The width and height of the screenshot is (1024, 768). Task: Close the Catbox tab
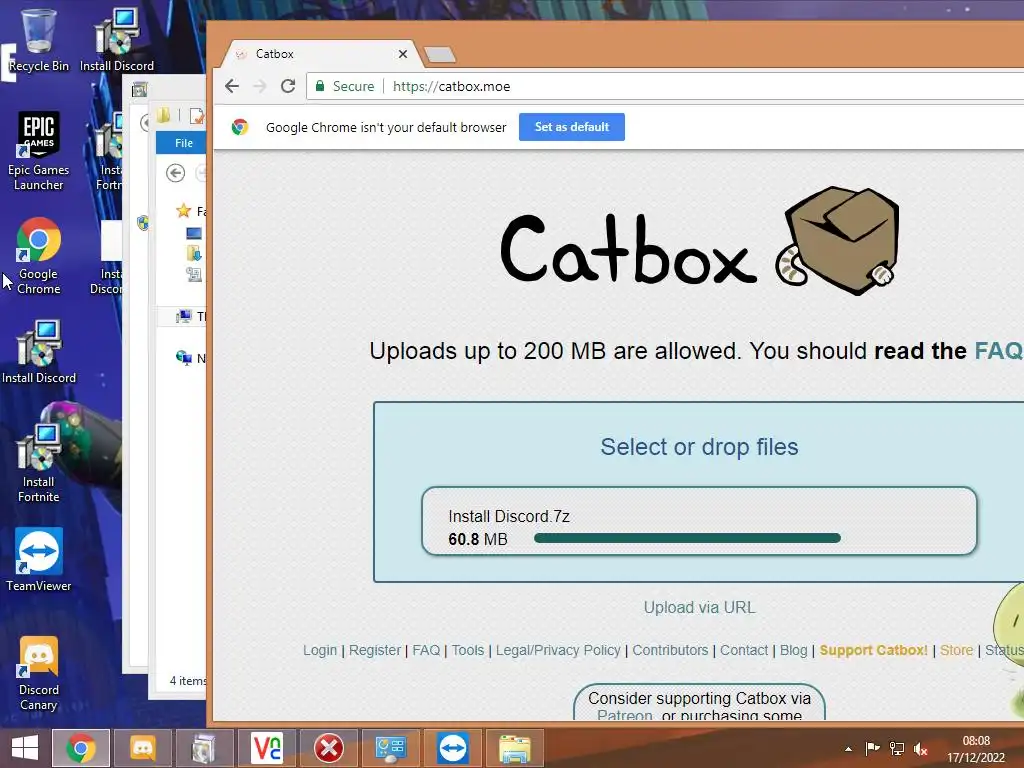tap(403, 54)
